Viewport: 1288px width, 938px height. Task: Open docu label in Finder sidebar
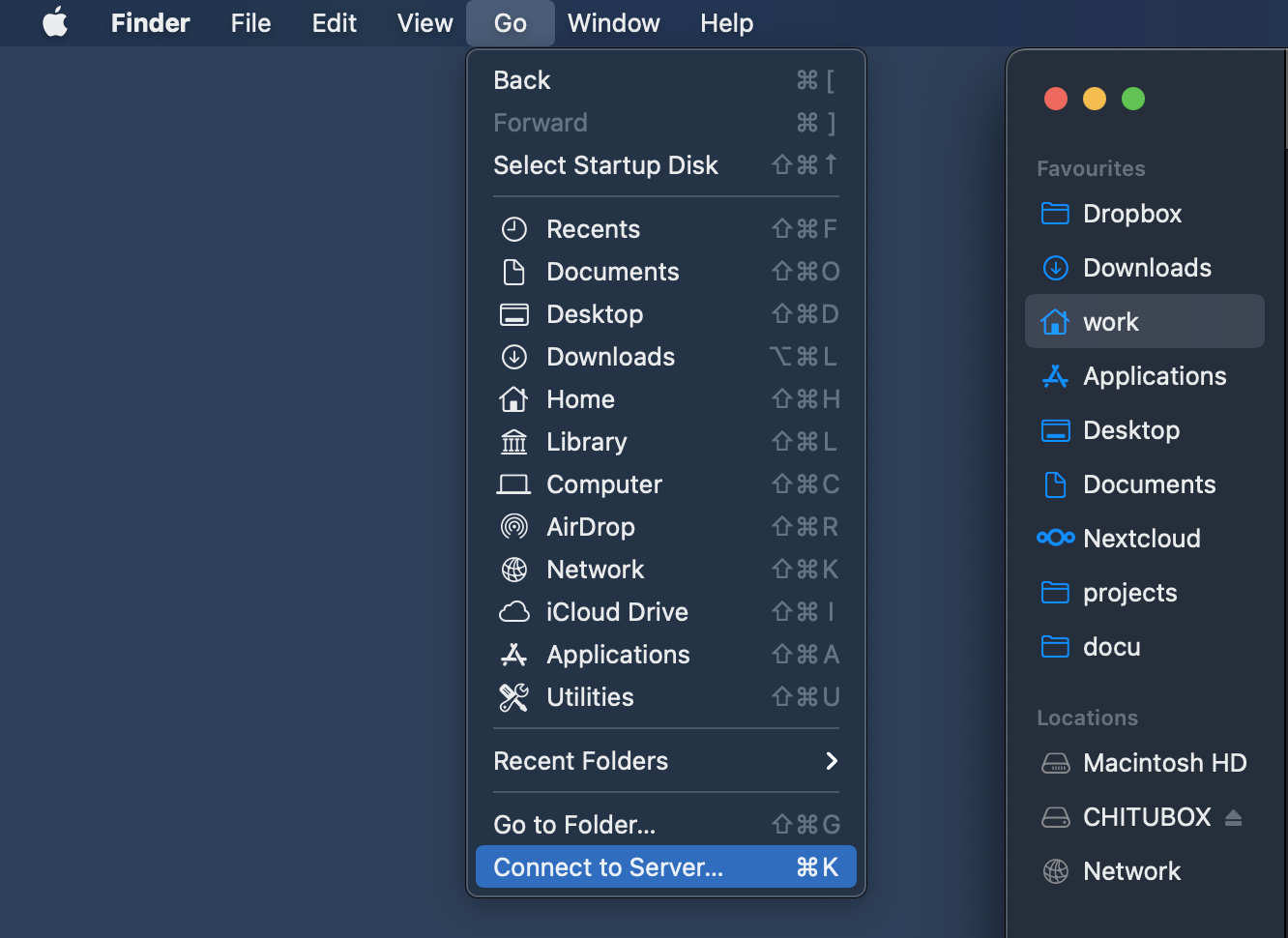pos(1112,647)
